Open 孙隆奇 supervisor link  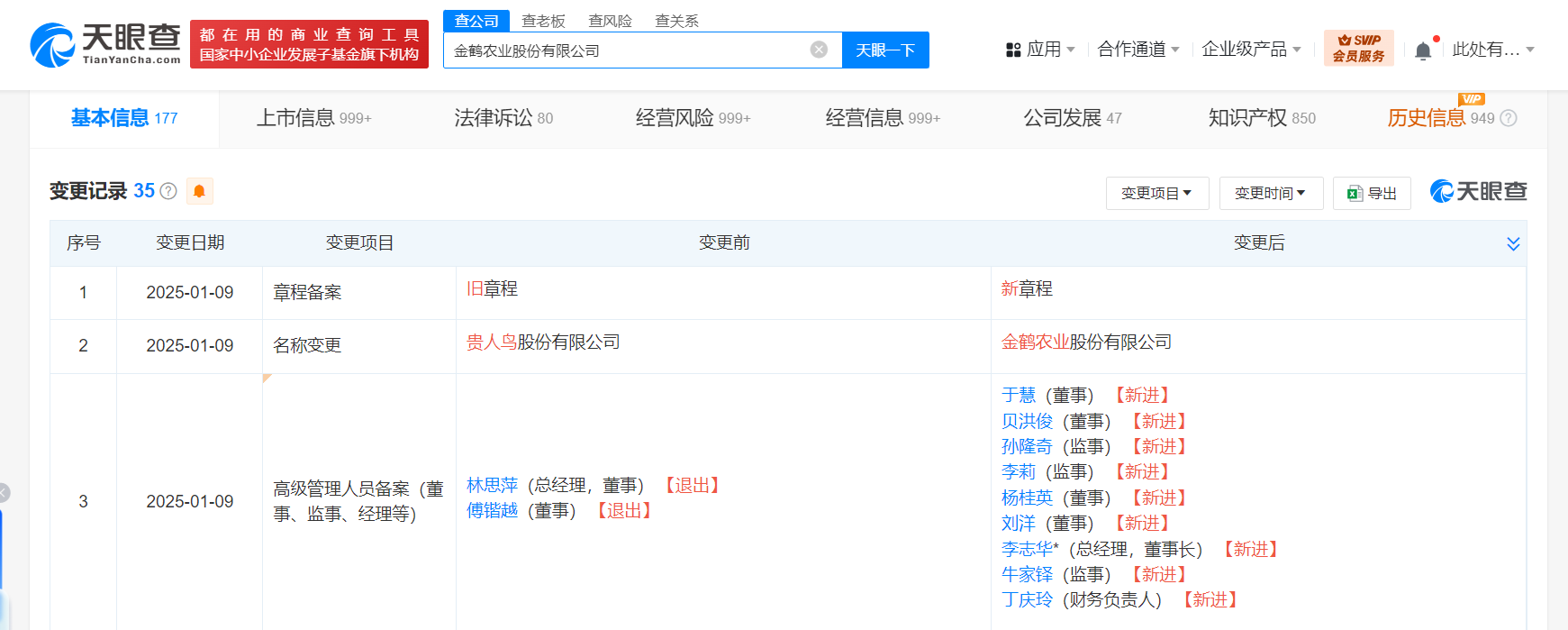coord(1027,446)
